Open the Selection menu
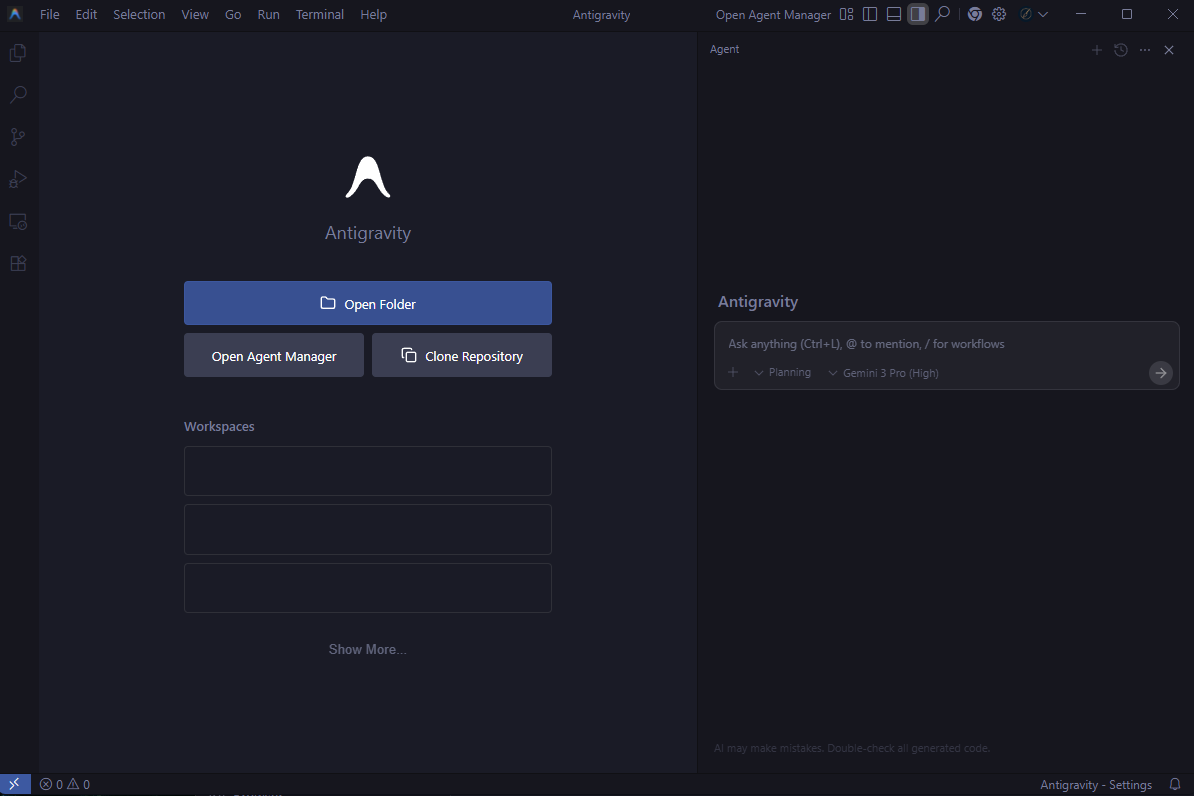 [139, 14]
